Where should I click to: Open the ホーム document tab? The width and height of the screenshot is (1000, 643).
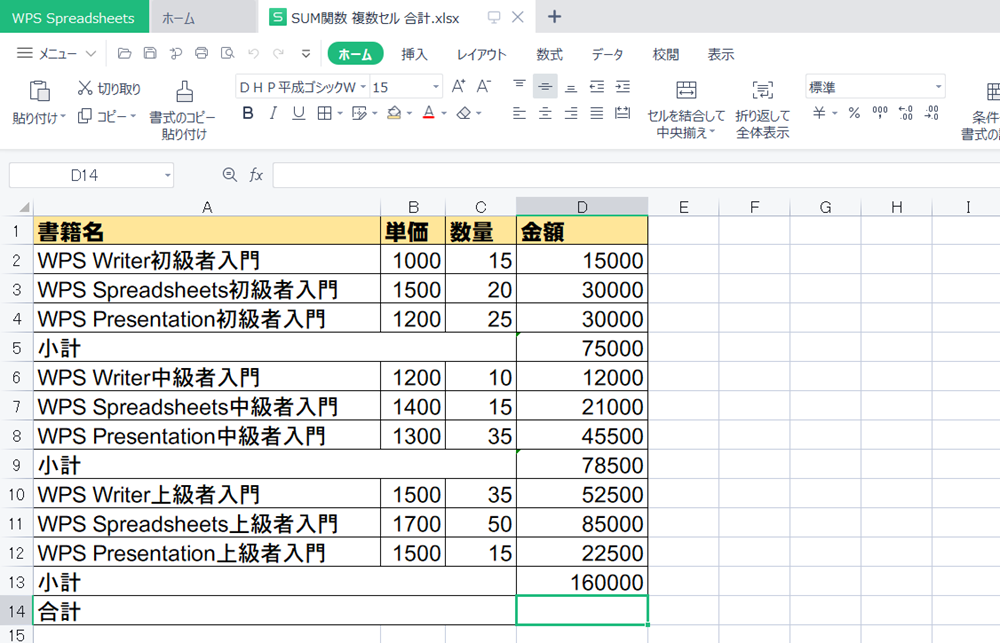tap(204, 17)
